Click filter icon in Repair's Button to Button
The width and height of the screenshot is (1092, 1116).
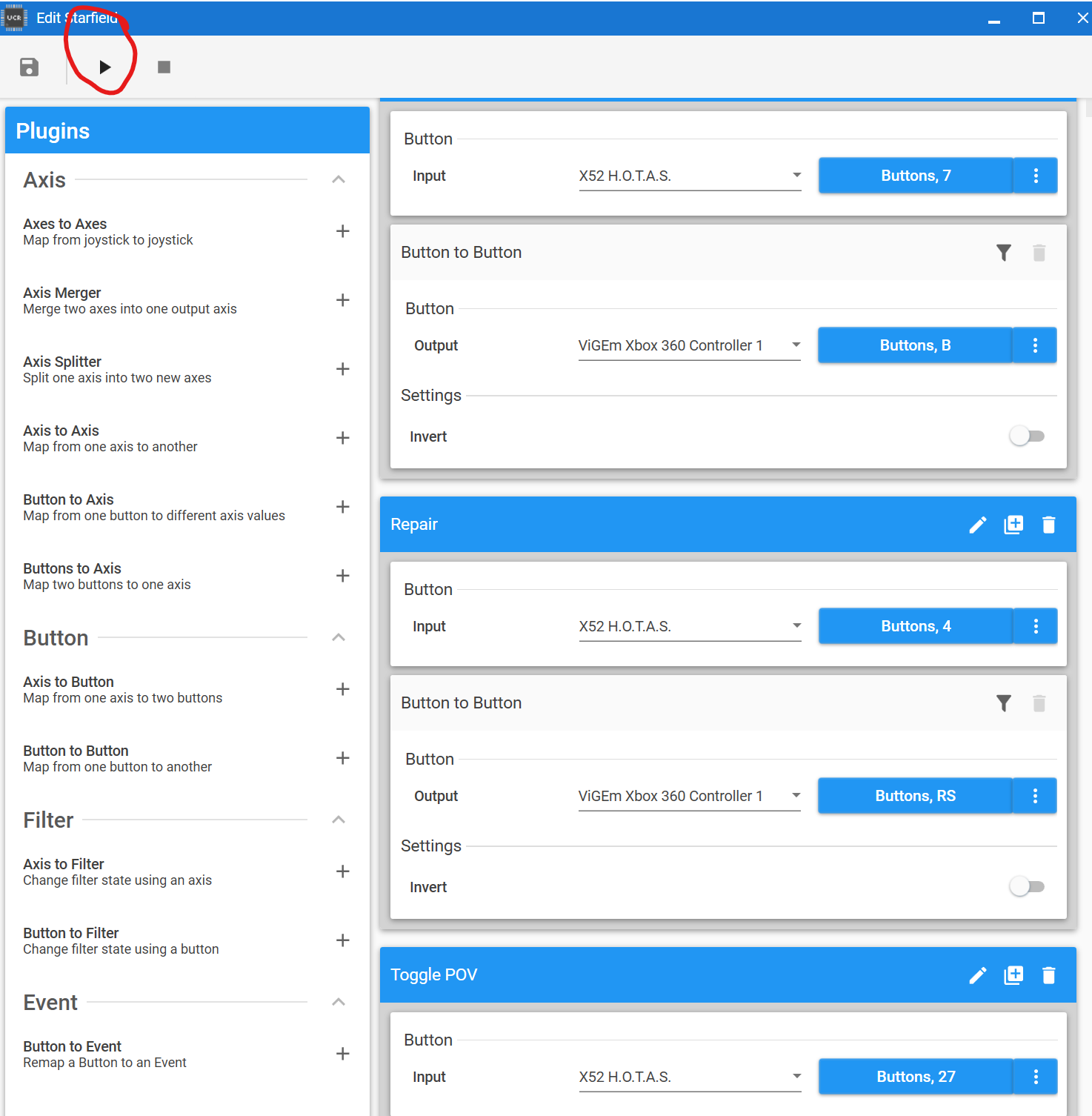click(1004, 703)
